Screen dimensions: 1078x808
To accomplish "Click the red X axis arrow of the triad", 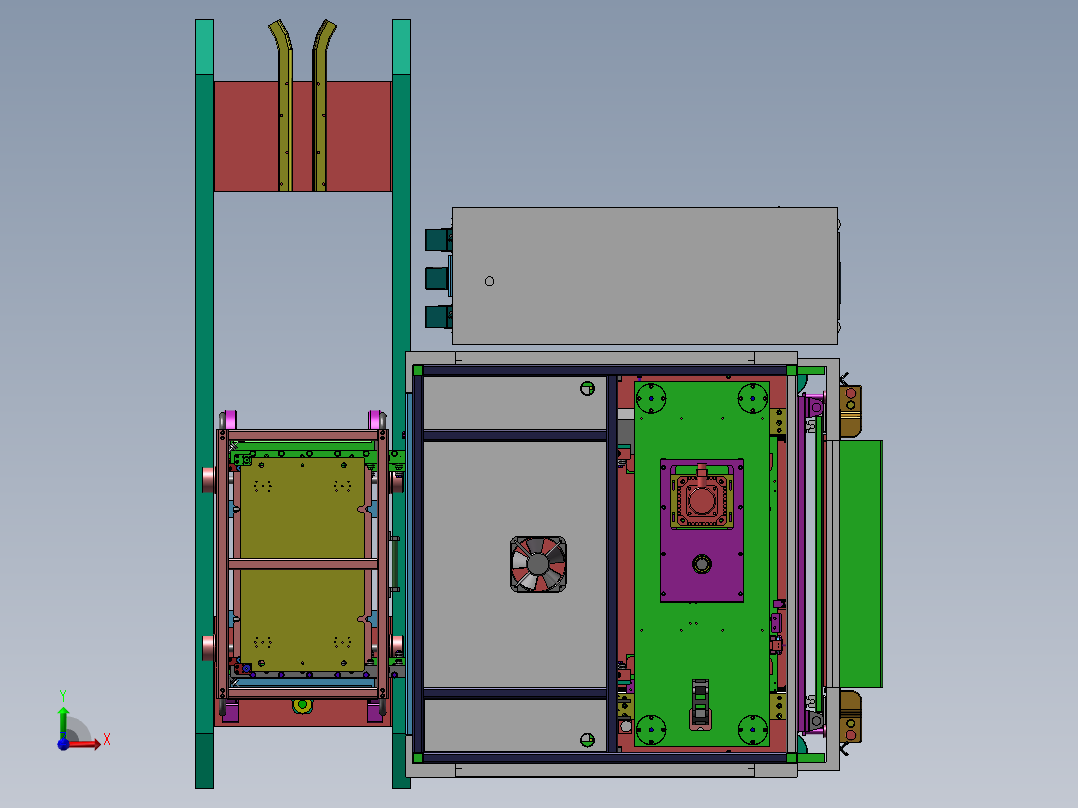I will point(84,743).
